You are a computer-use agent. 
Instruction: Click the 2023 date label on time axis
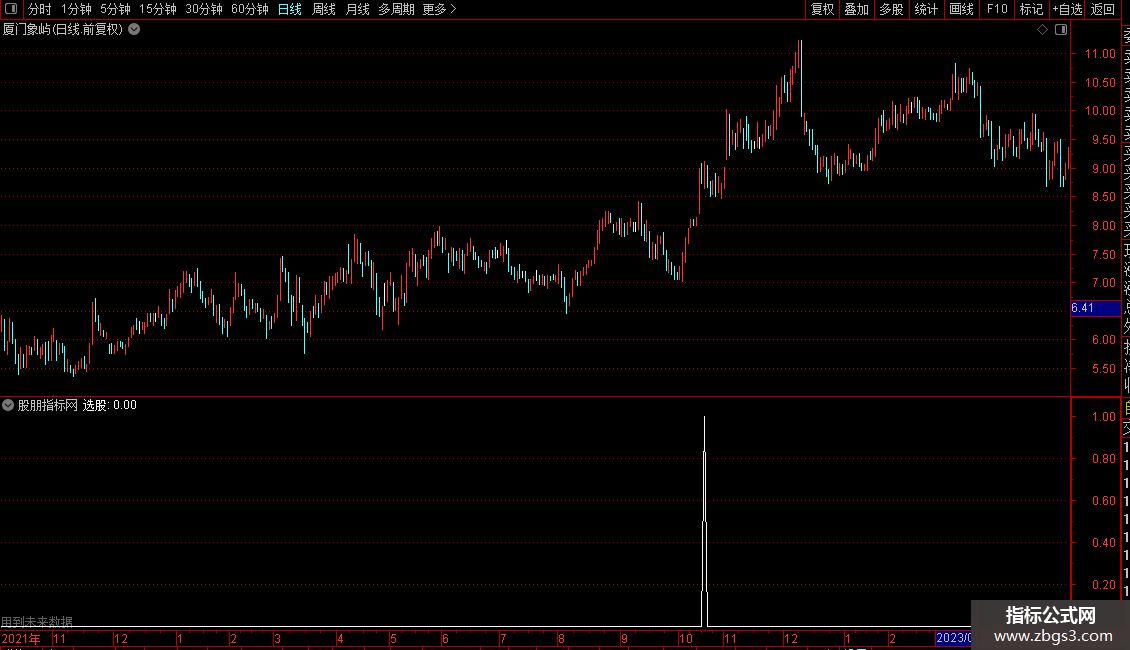click(953, 638)
